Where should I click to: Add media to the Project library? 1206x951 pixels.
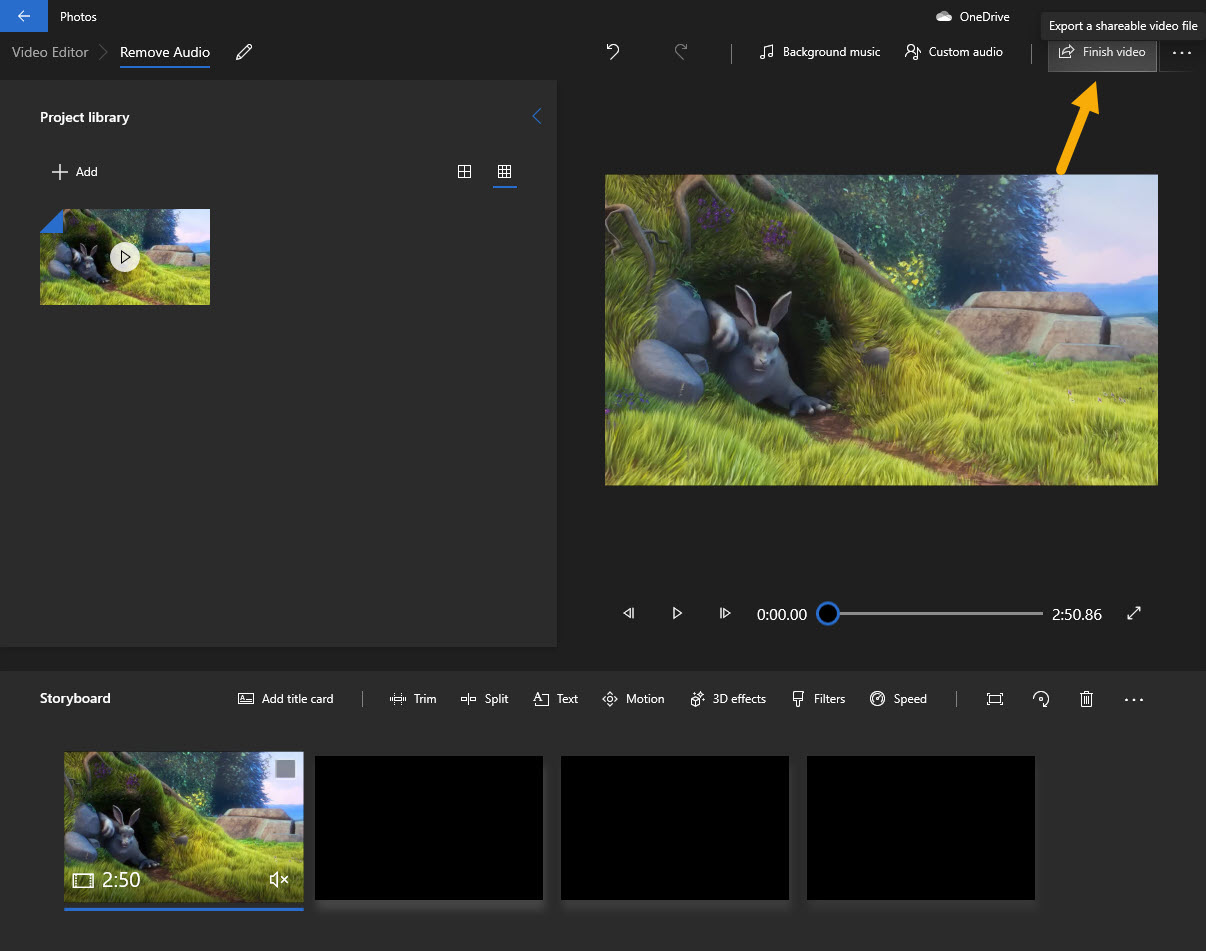[x=75, y=172]
